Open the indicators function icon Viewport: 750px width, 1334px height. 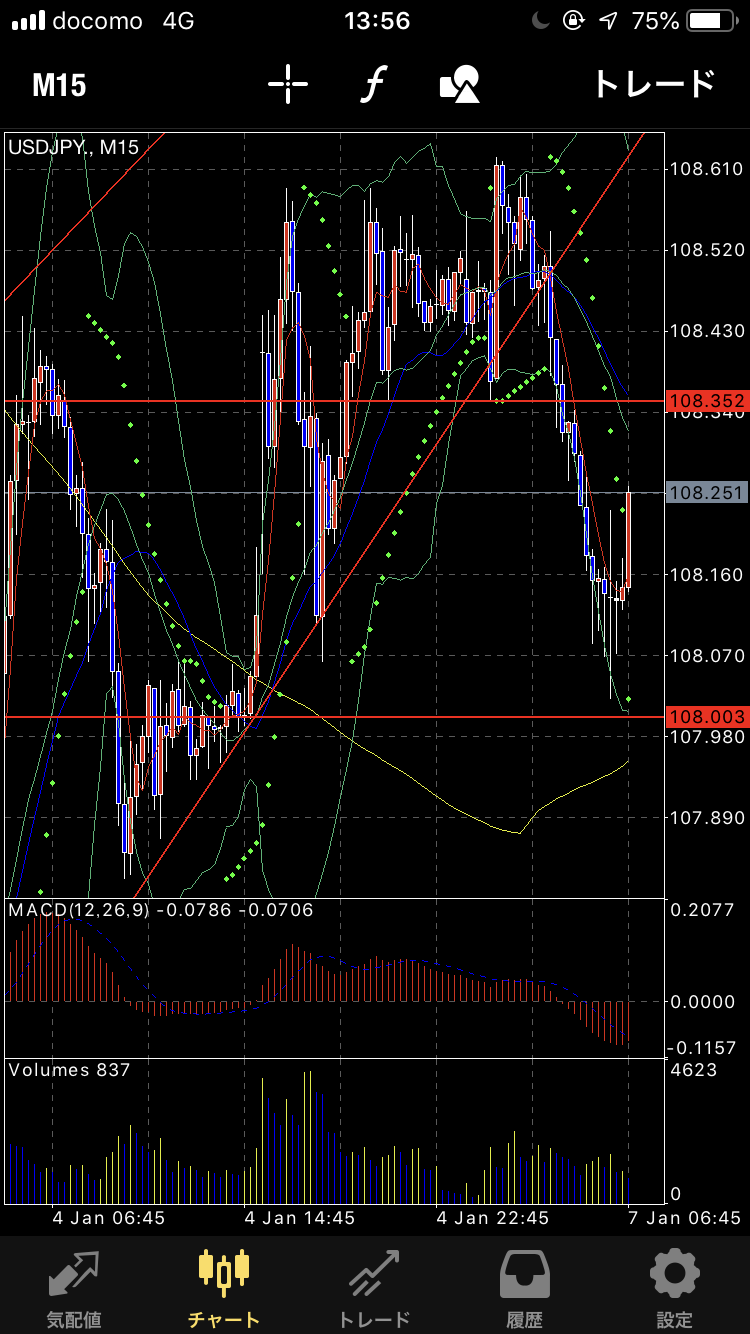(374, 85)
